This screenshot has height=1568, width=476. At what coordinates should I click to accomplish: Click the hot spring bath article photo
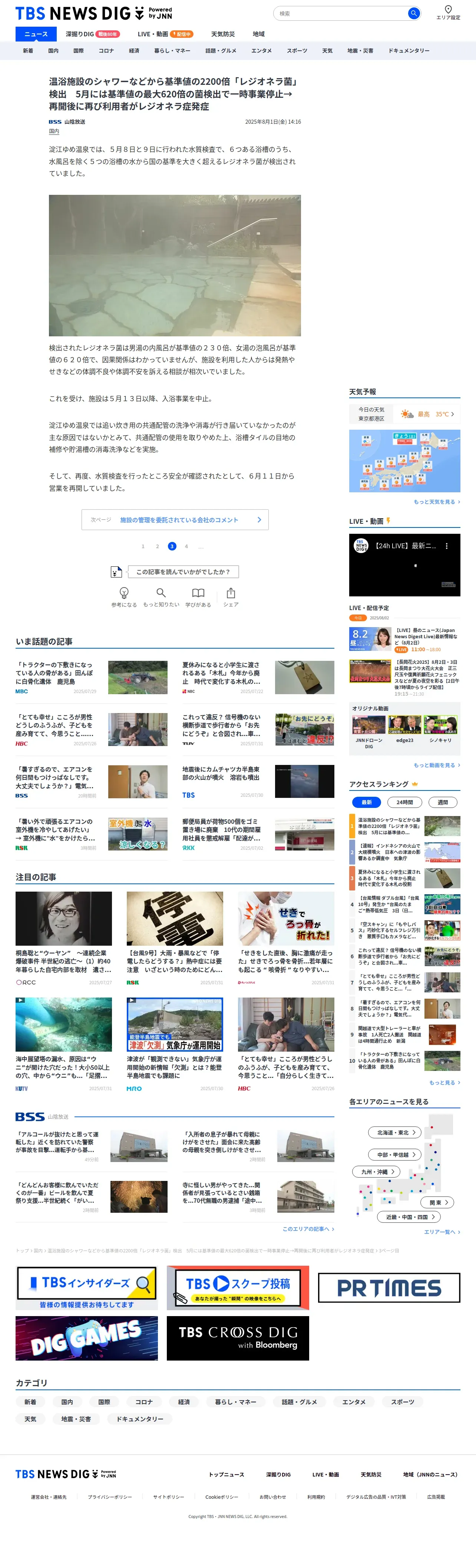point(175,265)
